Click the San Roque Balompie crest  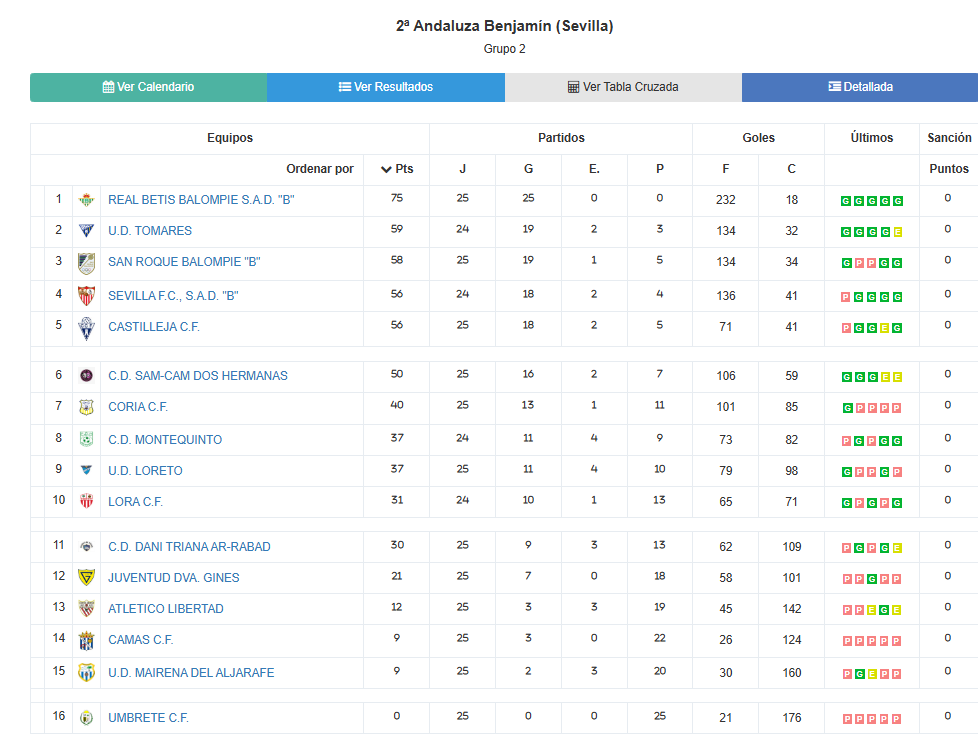pos(86,263)
